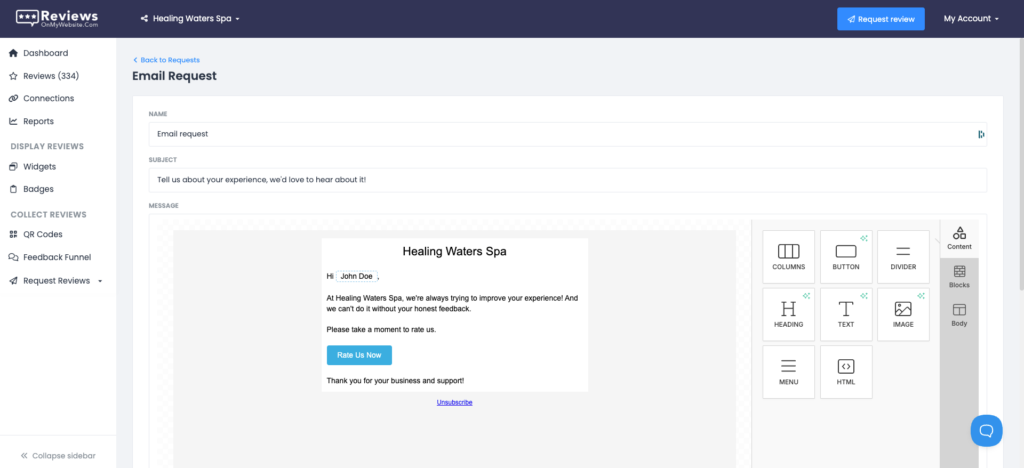Image resolution: width=1024 pixels, height=468 pixels.
Task: Focus the Subject input field
Action: tap(567, 180)
